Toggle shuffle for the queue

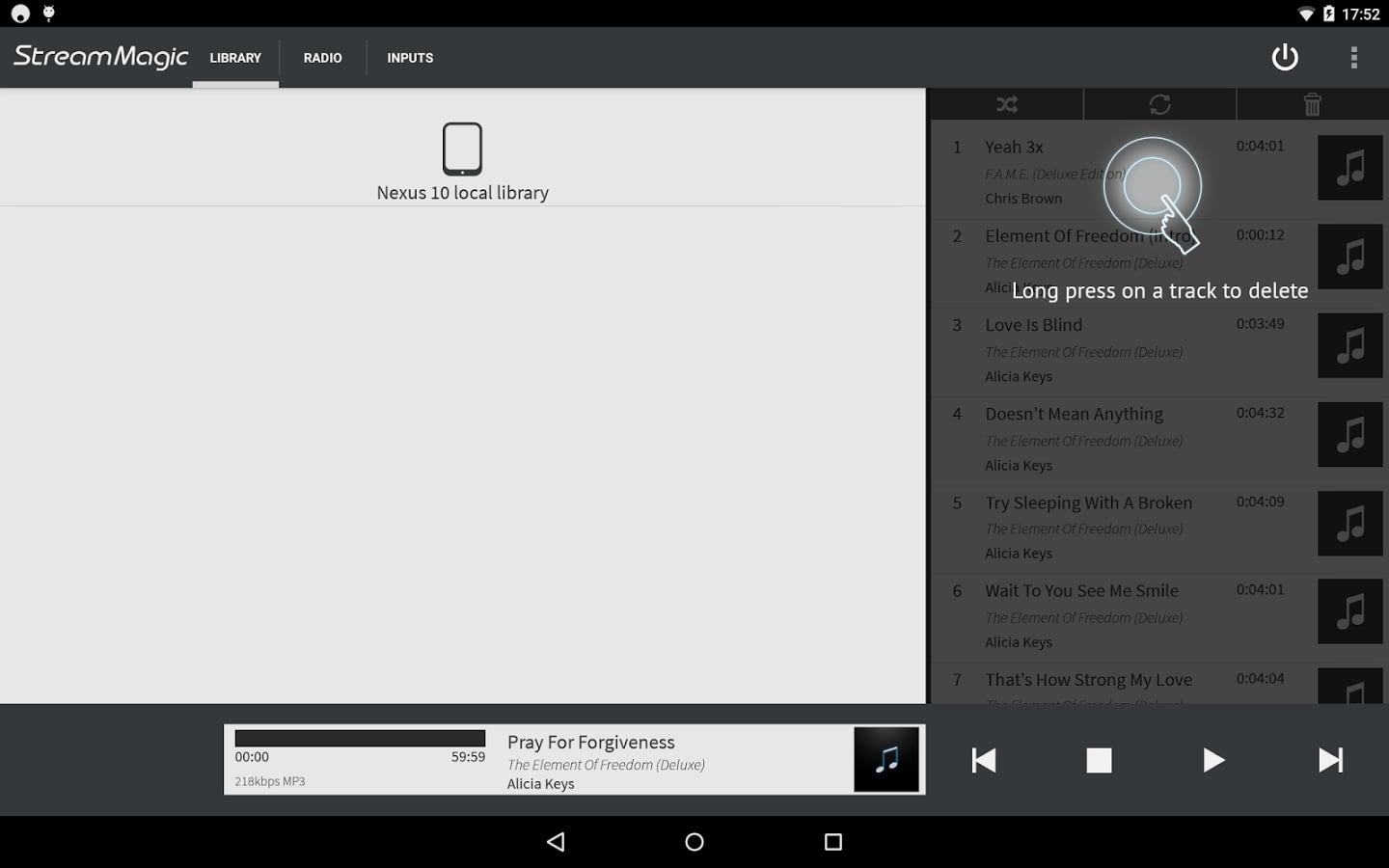(x=1007, y=104)
